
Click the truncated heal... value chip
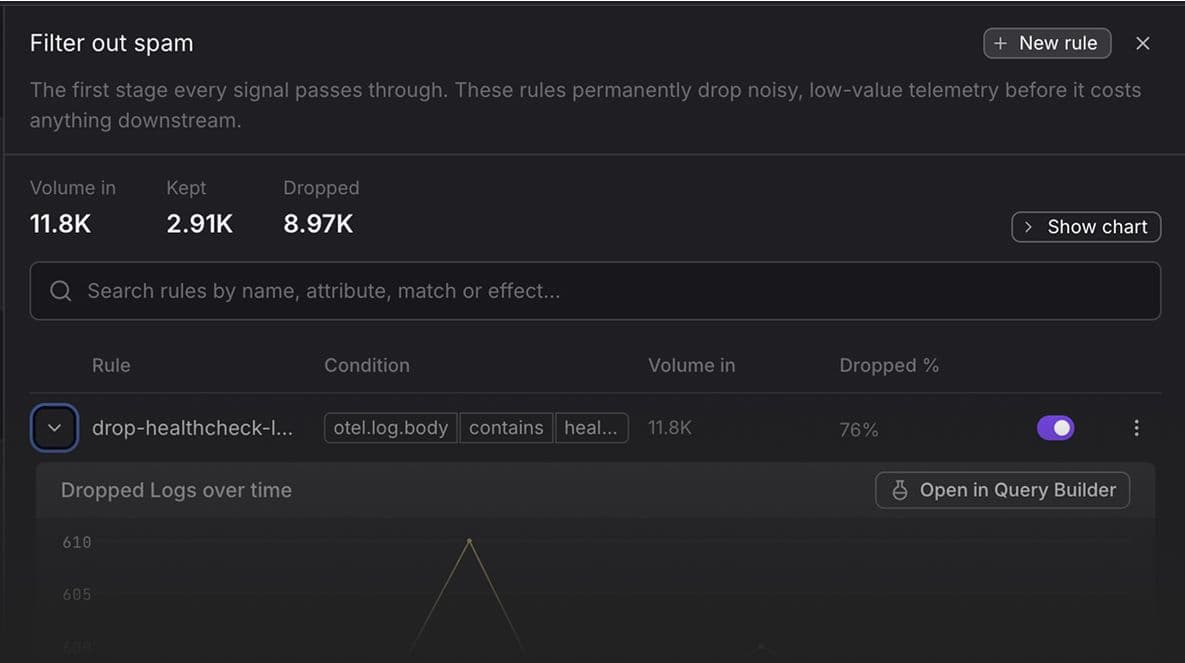(591, 428)
